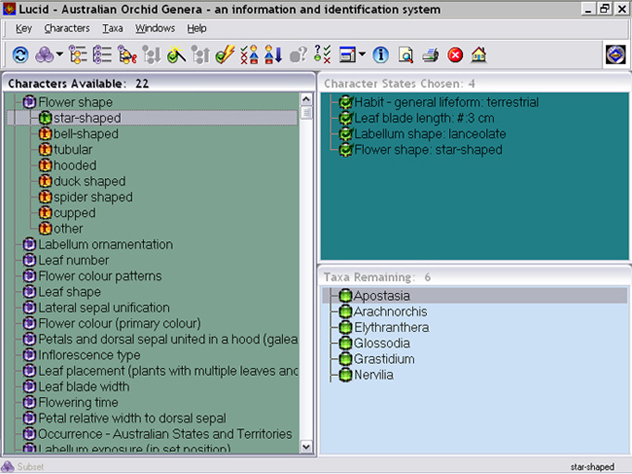Click chosen state 'Labellum shape: lanceolate'
This screenshot has height=474, width=632.
422,134
